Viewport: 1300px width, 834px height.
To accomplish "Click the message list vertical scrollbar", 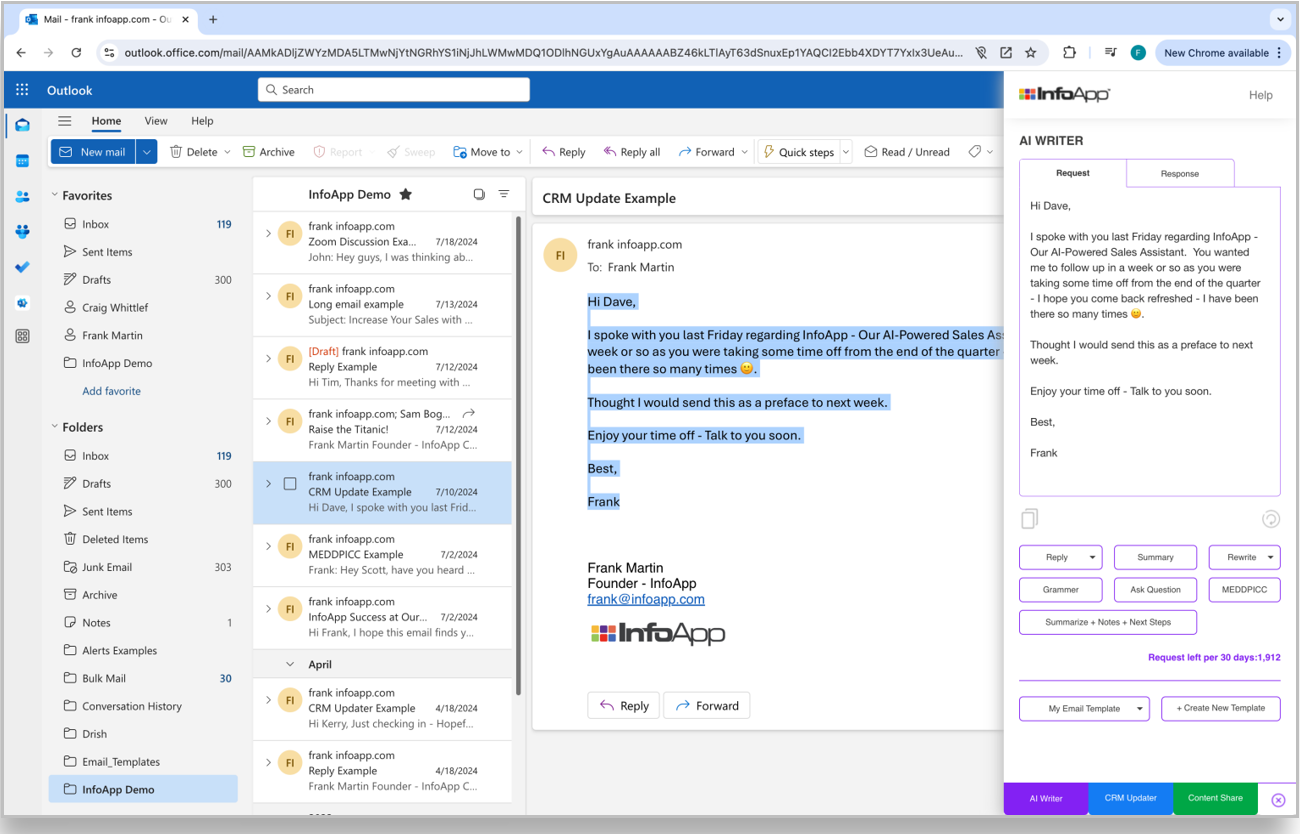I will pyautogui.click(x=517, y=455).
